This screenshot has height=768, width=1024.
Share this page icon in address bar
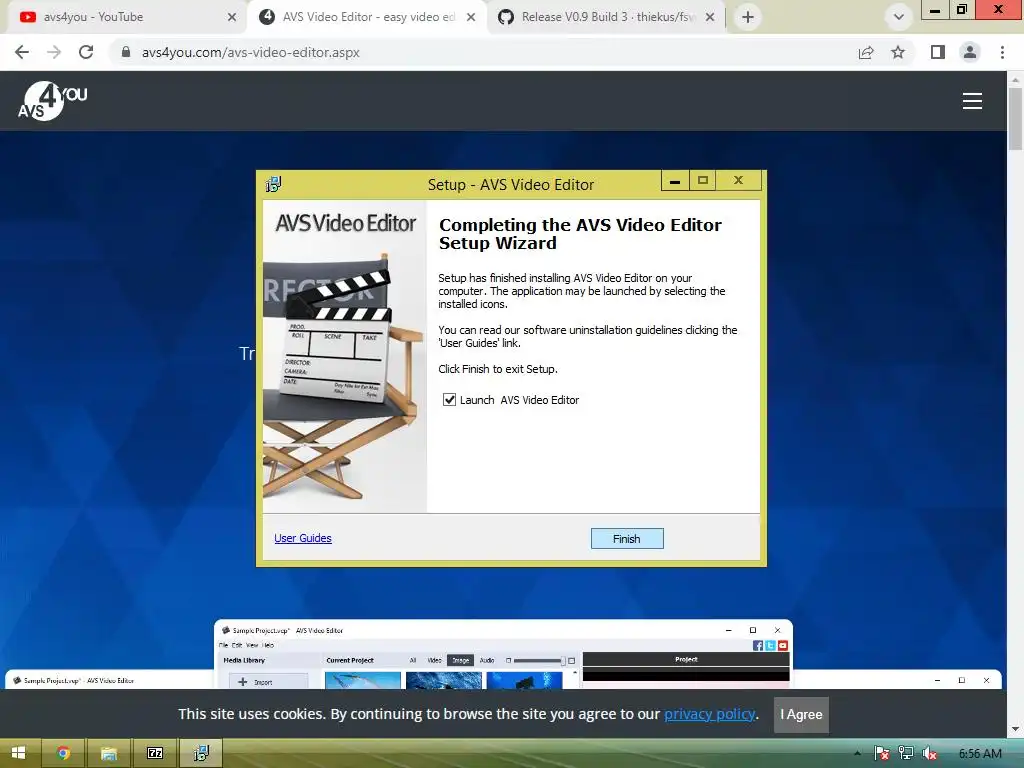click(x=866, y=52)
